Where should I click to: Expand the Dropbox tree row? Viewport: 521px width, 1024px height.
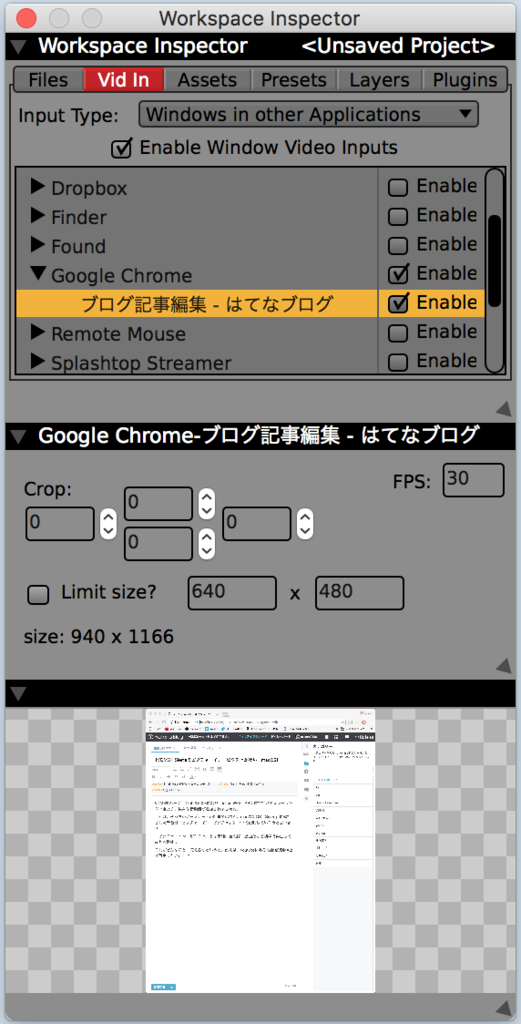pyautogui.click(x=38, y=188)
